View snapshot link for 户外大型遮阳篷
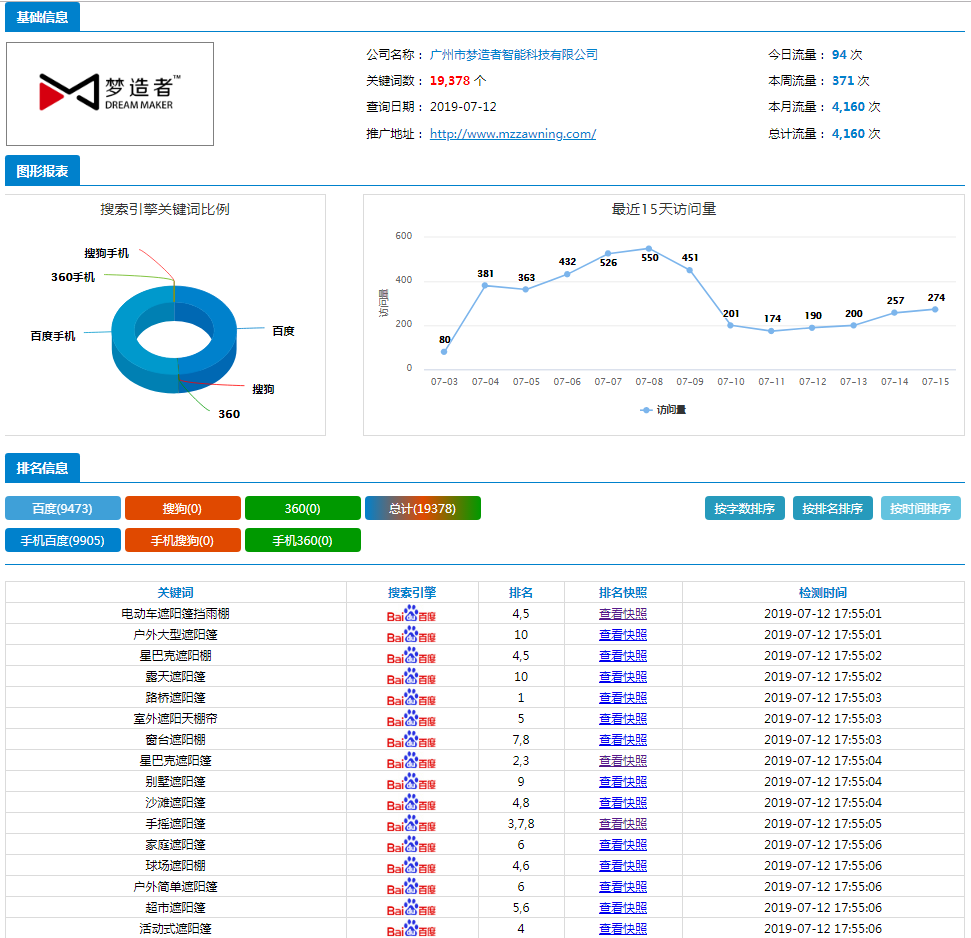The width and height of the screenshot is (971, 938). click(622, 635)
